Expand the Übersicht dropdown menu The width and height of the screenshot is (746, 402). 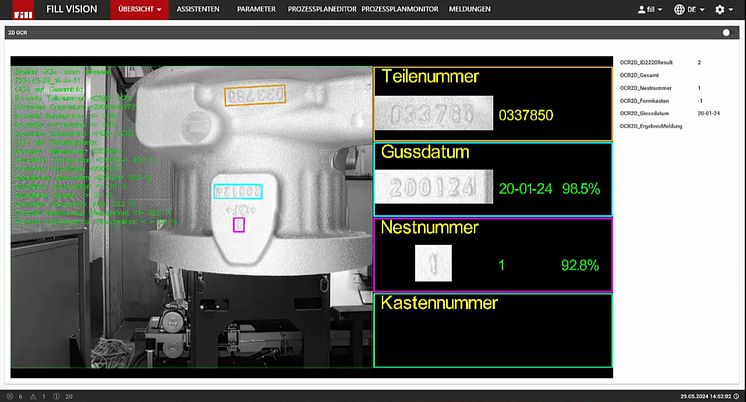point(139,9)
